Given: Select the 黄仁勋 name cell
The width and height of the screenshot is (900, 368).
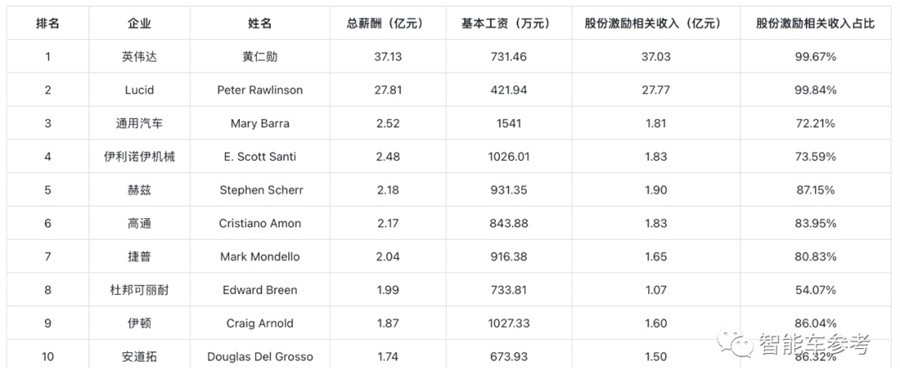Looking at the screenshot, I should (260, 57).
